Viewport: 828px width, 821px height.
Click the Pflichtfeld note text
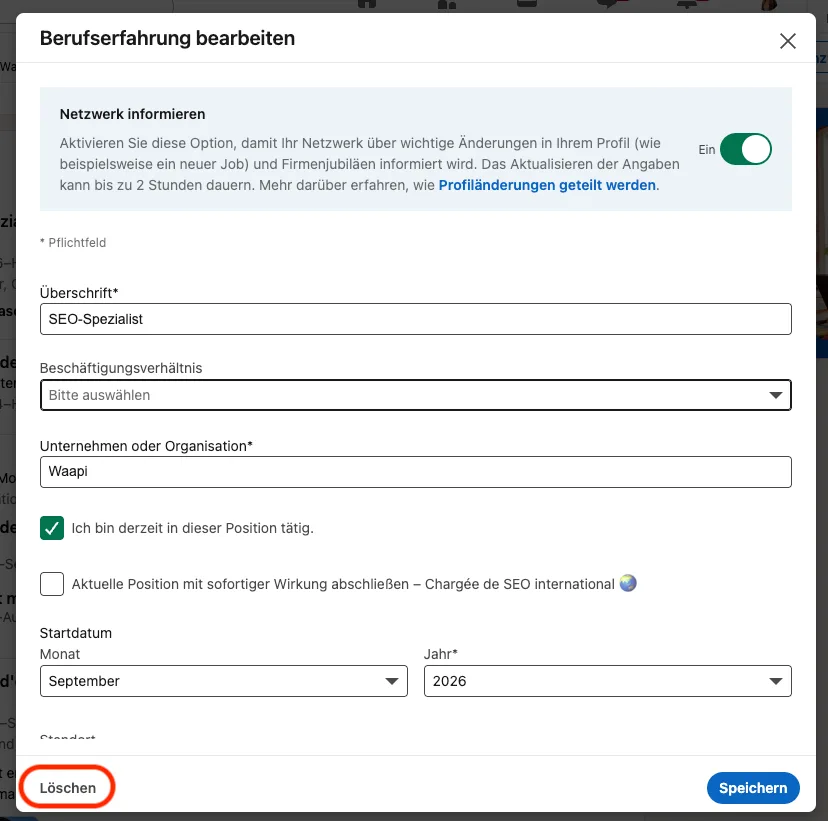tap(73, 242)
